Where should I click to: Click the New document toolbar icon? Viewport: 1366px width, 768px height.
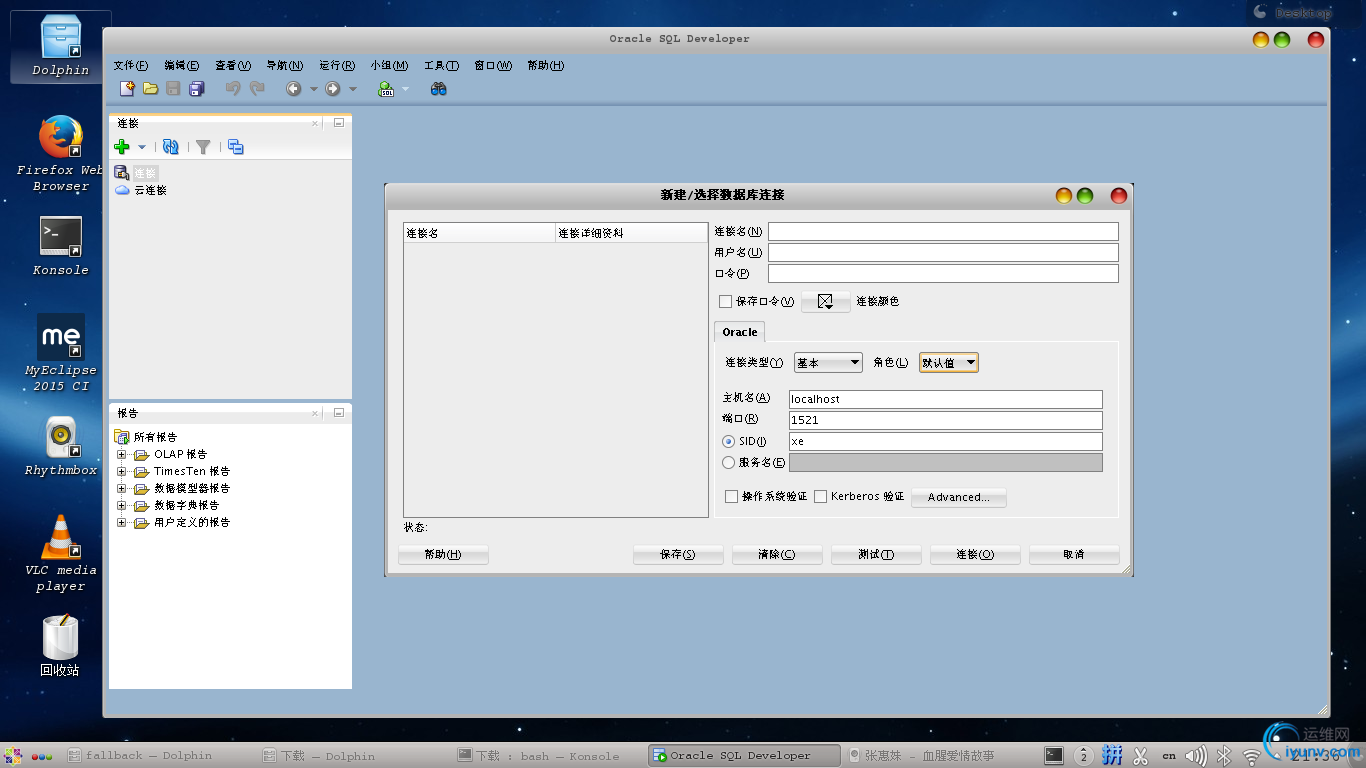pyautogui.click(x=127, y=89)
